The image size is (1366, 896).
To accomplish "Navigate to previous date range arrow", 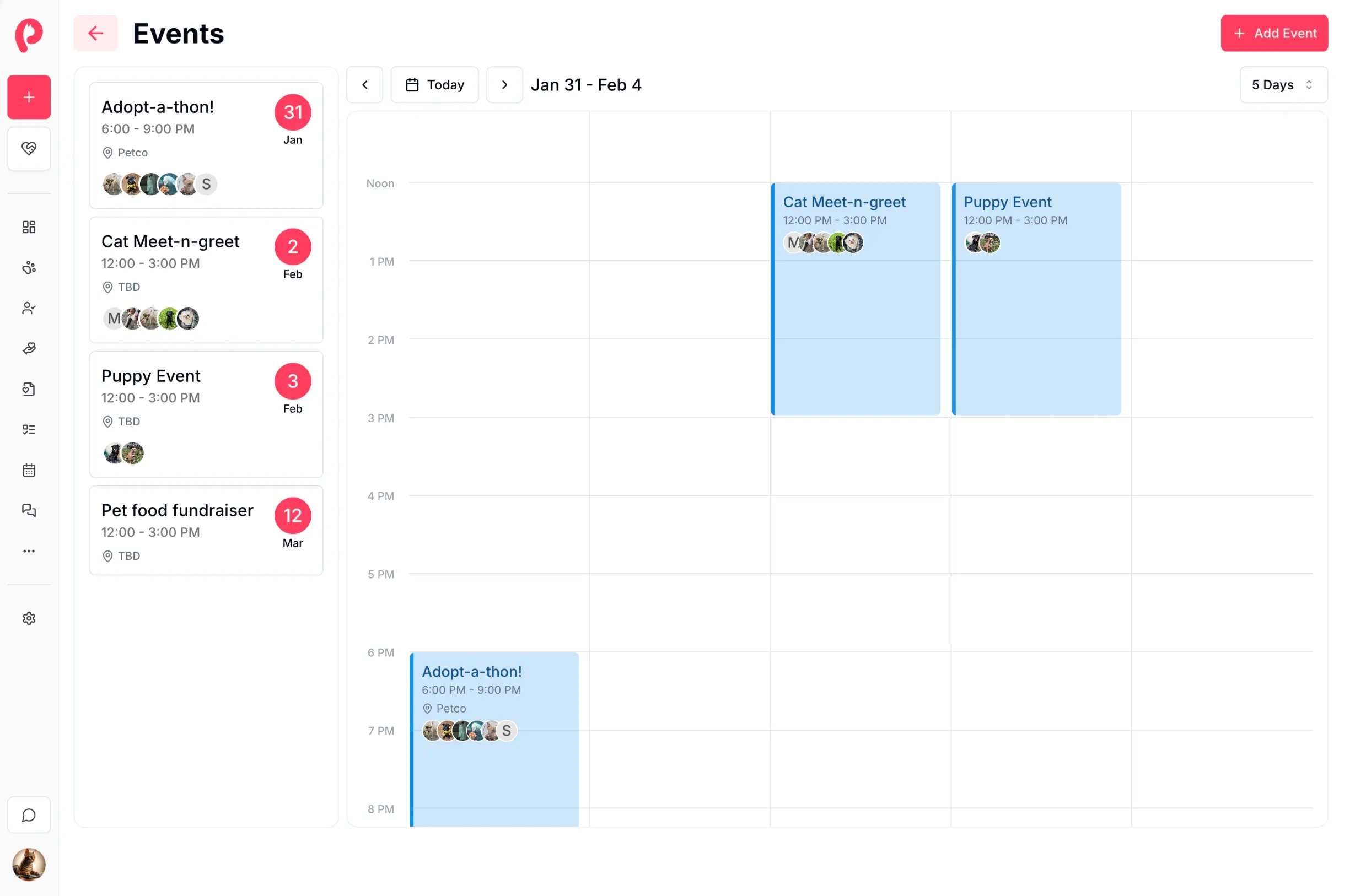I will (x=364, y=84).
